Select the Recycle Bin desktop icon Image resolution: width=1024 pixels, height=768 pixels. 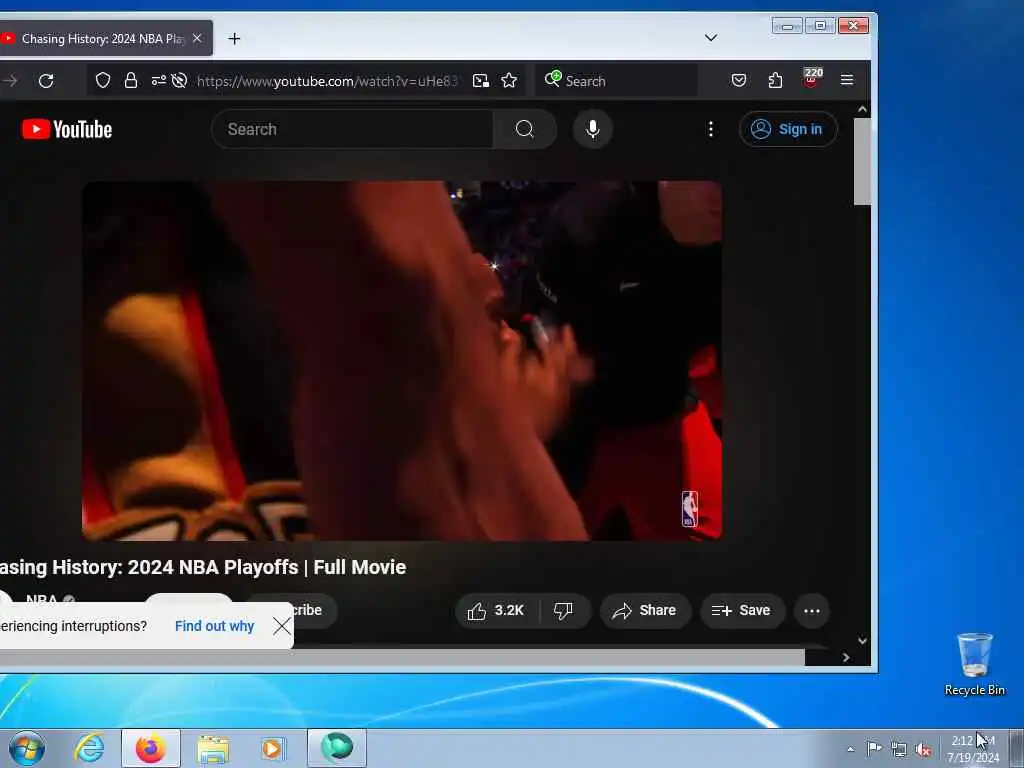coord(974,664)
